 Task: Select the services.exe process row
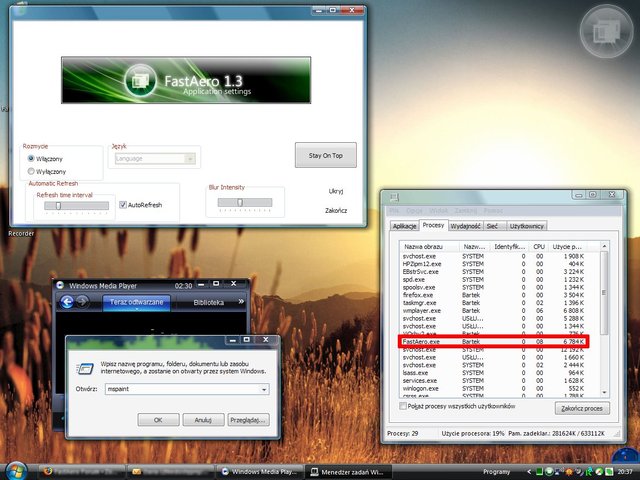coord(494,380)
